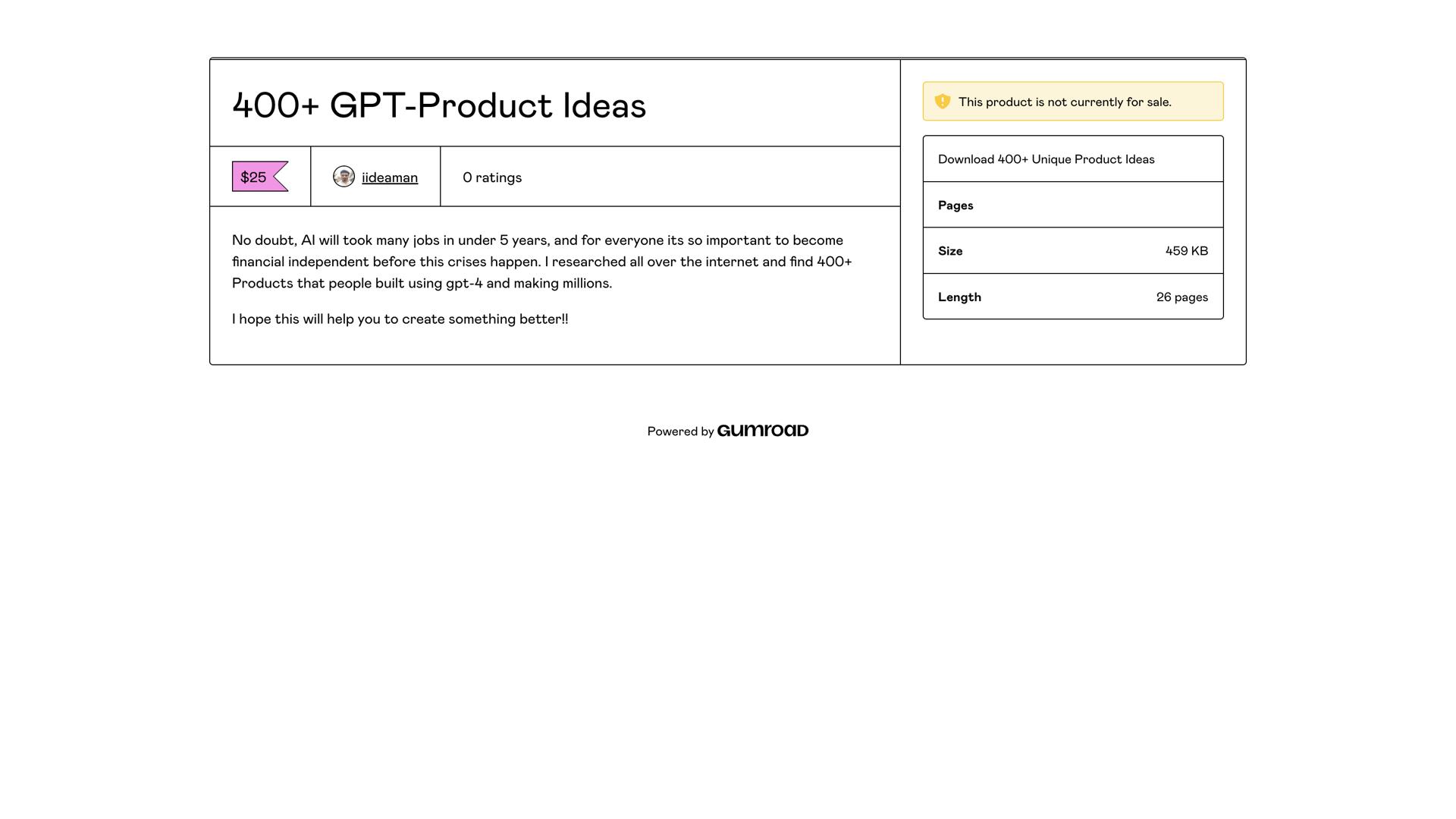Click the "400+ GPT-Product Ideas" title
The image size is (1456, 819).
tap(439, 105)
